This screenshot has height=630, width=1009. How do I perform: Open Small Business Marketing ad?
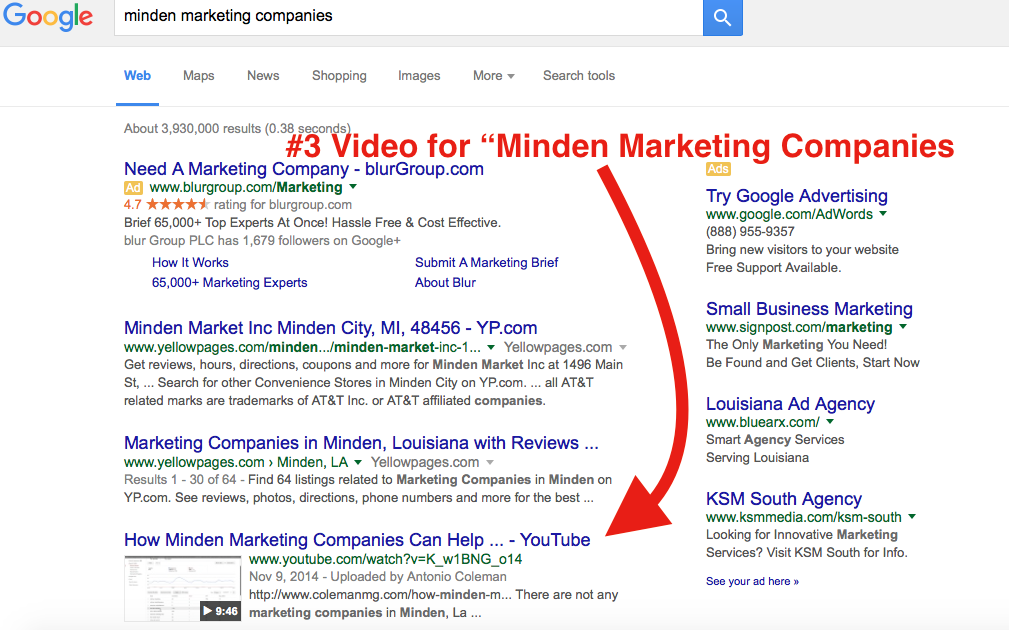tap(810, 309)
